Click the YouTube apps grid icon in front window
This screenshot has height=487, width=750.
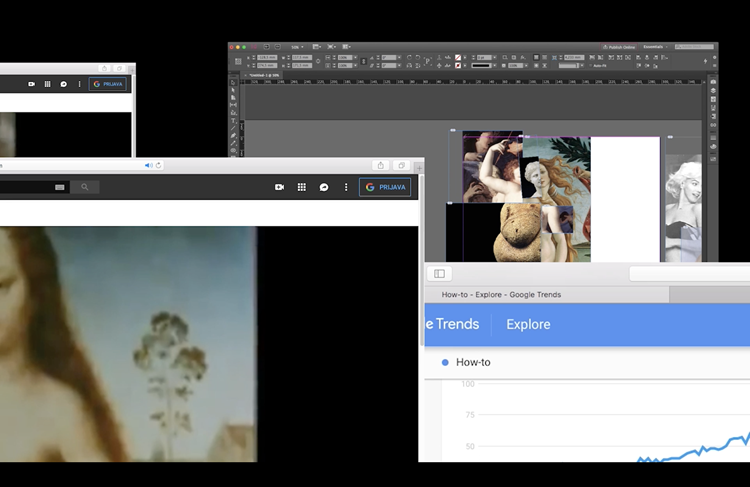point(301,187)
